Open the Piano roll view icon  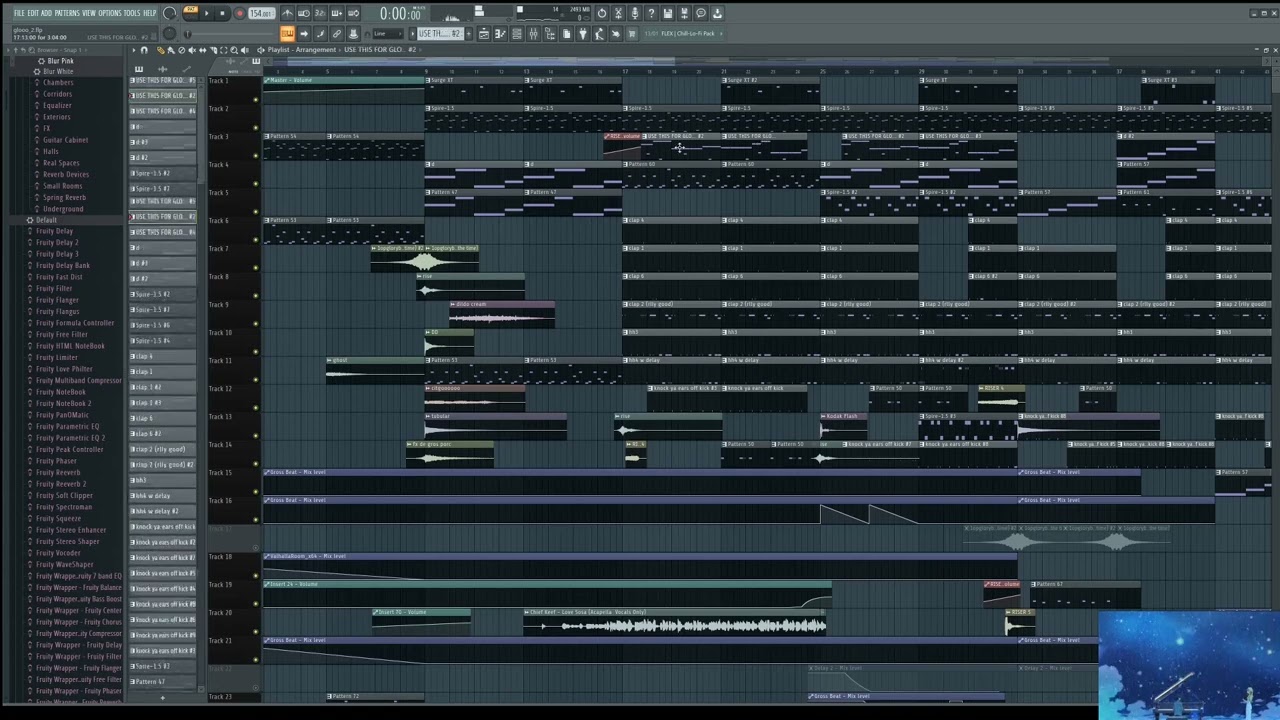coord(500,33)
